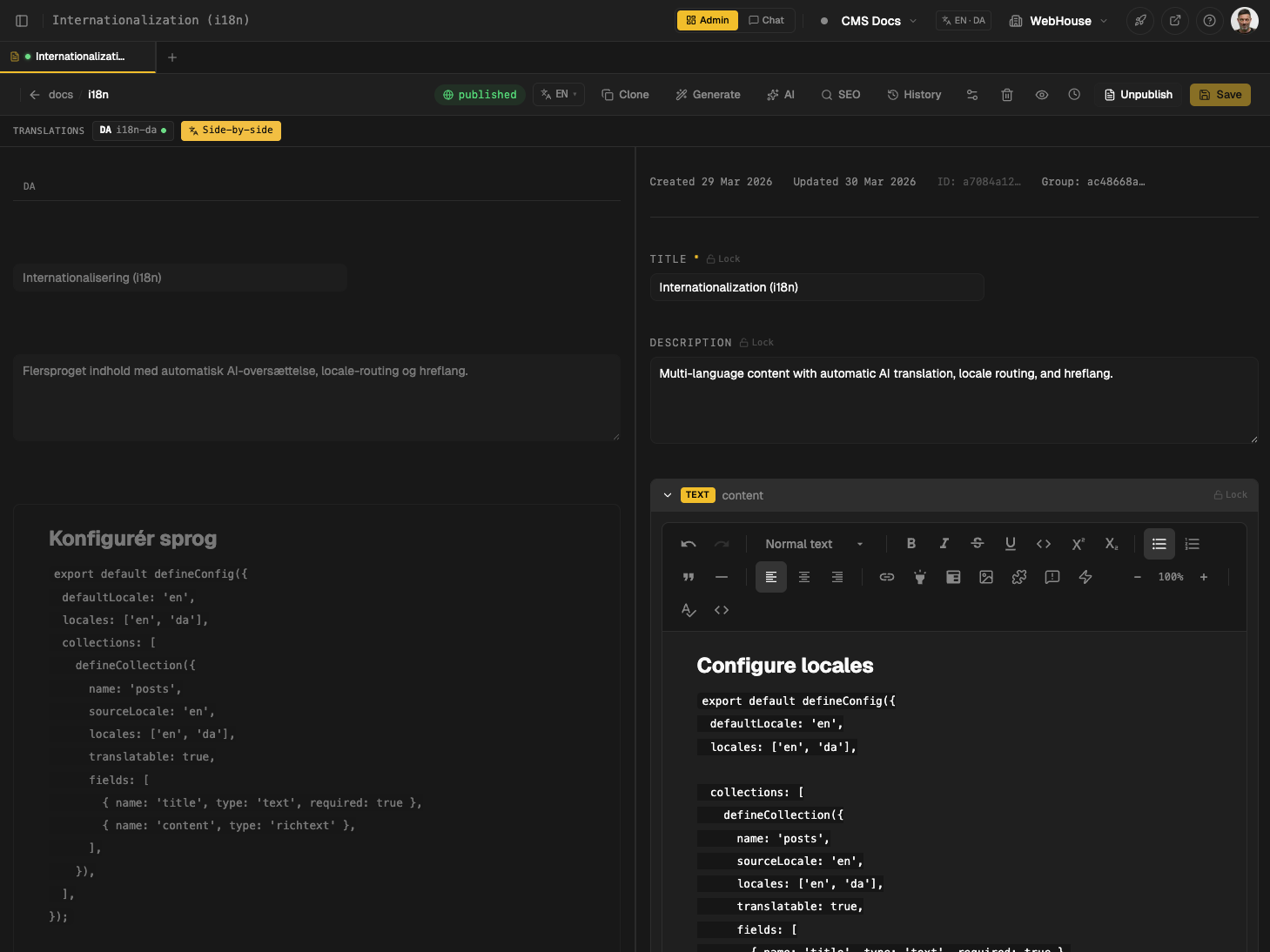Switch to the DA i18n-da translation tab
The width and height of the screenshot is (1270, 952).
pyautogui.click(x=132, y=131)
